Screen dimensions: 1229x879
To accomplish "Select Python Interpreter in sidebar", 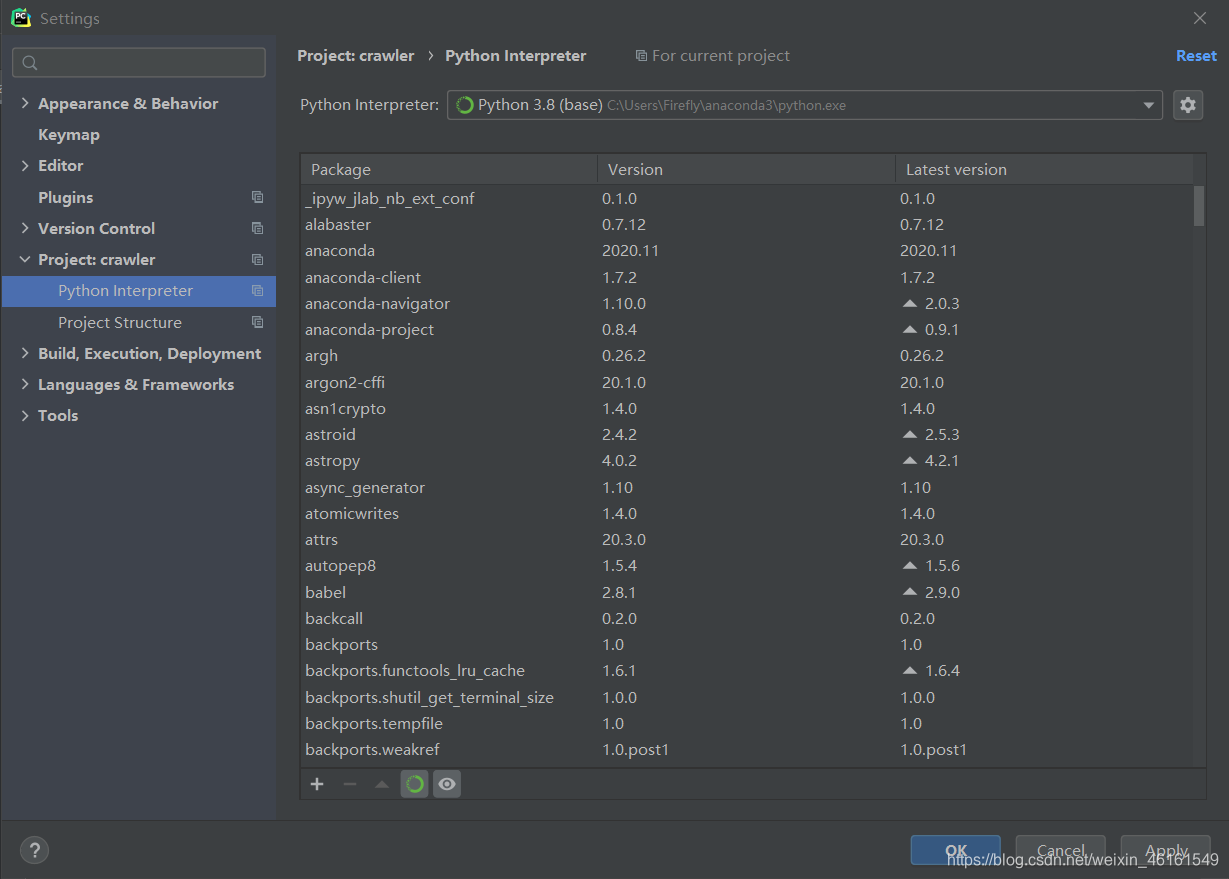I will click(138, 291).
